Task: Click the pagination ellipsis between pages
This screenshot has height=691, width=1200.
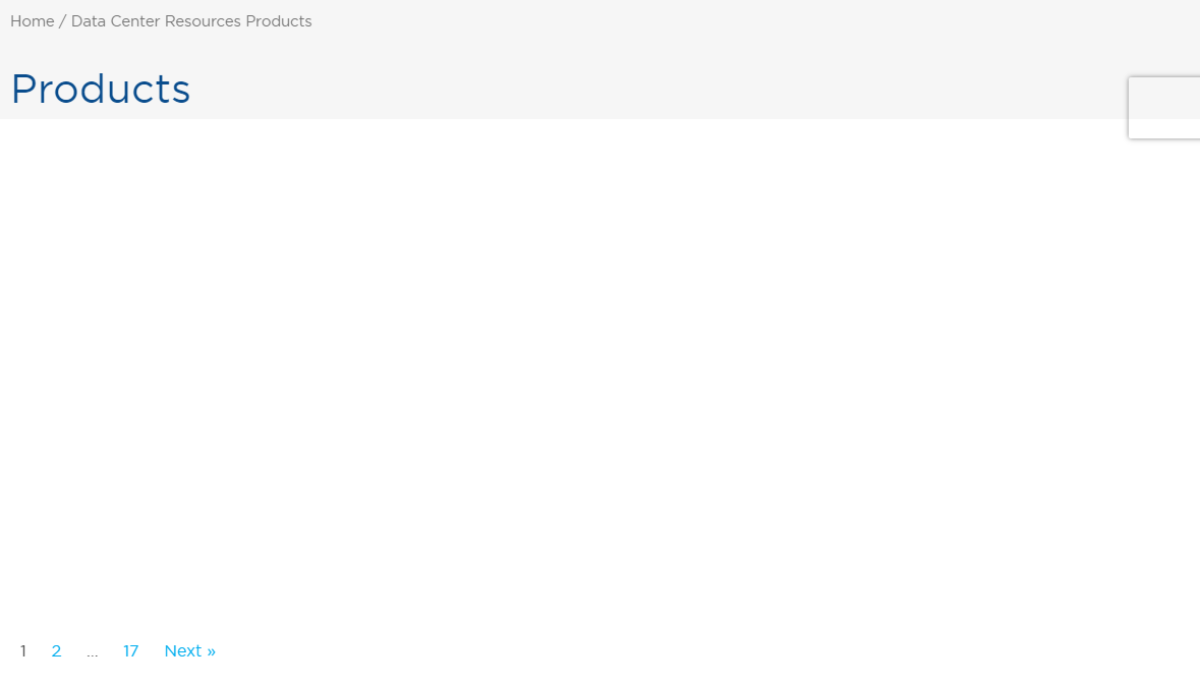Action: [x=92, y=653]
